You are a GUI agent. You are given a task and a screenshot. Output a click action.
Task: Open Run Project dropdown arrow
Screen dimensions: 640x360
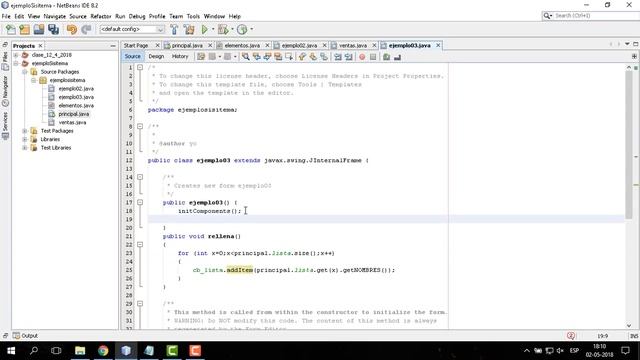coord(213,29)
